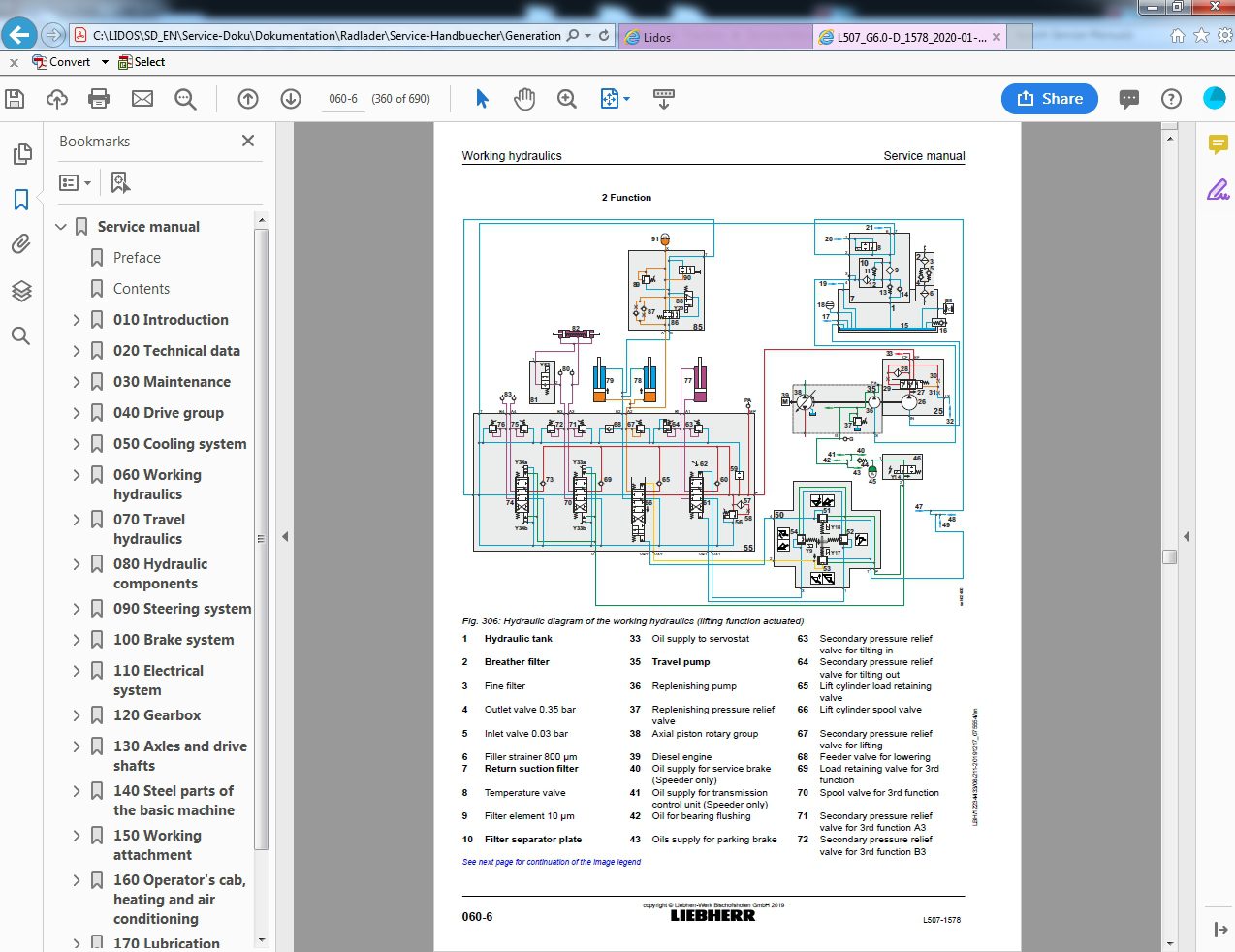Click the Print icon
This screenshot has height=952, width=1235.
99,99
